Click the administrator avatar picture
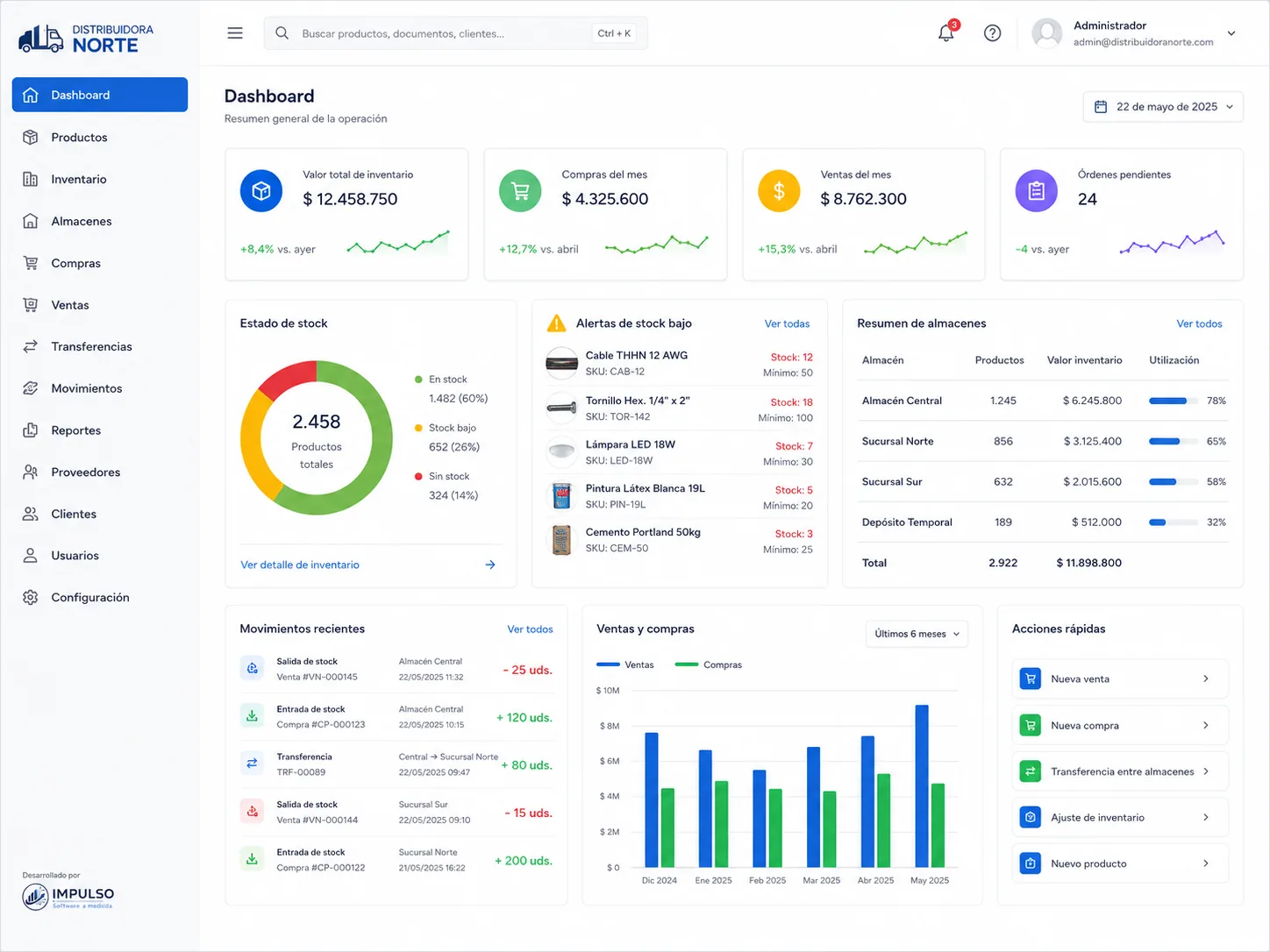The image size is (1270, 952). coord(1046,33)
